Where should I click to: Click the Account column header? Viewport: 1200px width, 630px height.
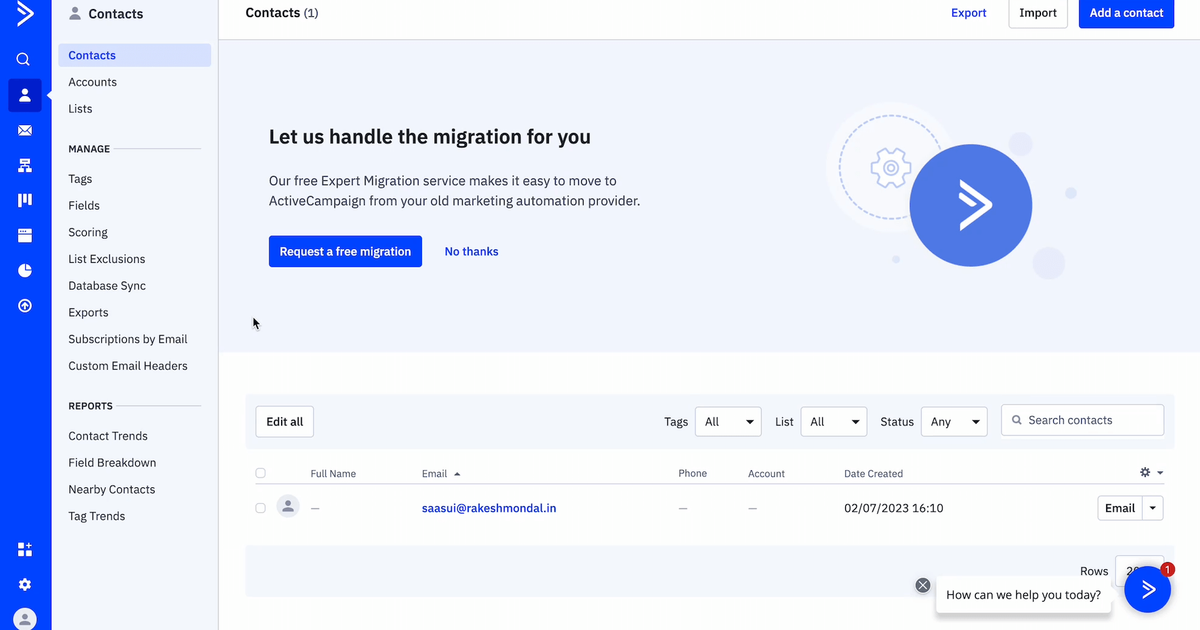(766, 473)
